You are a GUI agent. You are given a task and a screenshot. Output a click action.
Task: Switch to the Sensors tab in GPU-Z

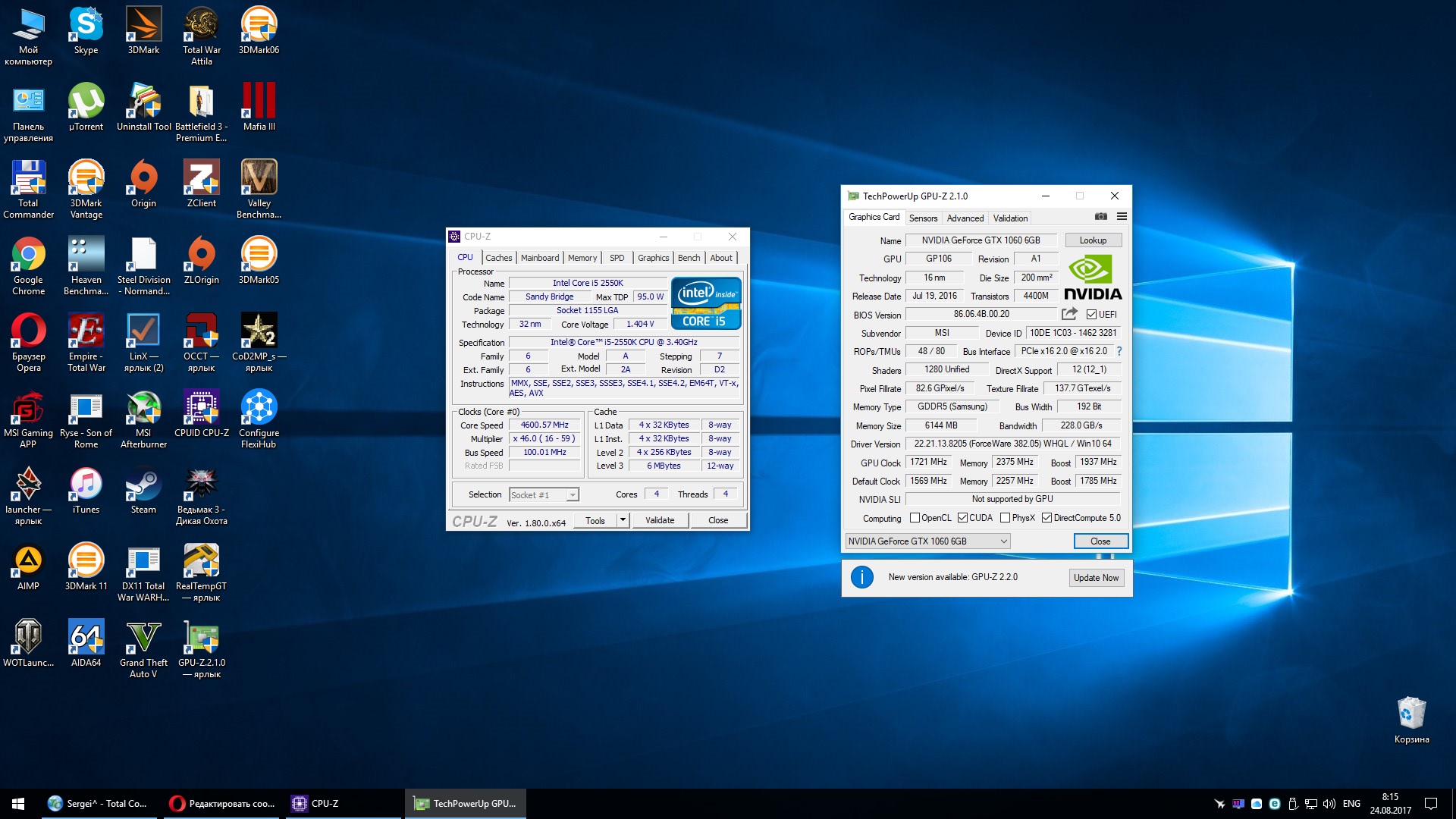point(923,218)
